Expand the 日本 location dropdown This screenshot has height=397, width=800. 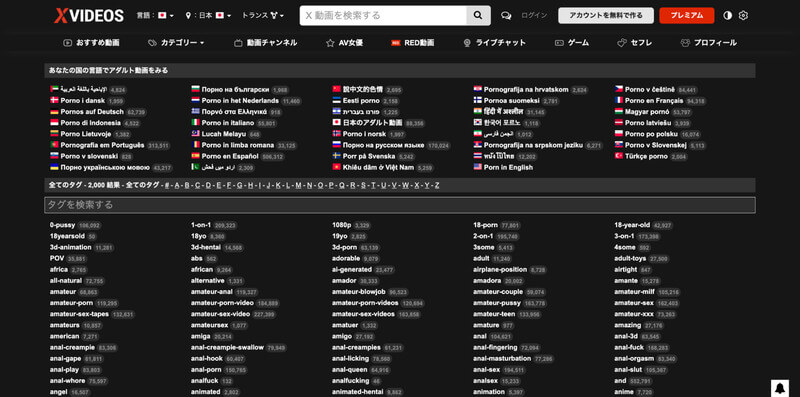click(x=209, y=15)
